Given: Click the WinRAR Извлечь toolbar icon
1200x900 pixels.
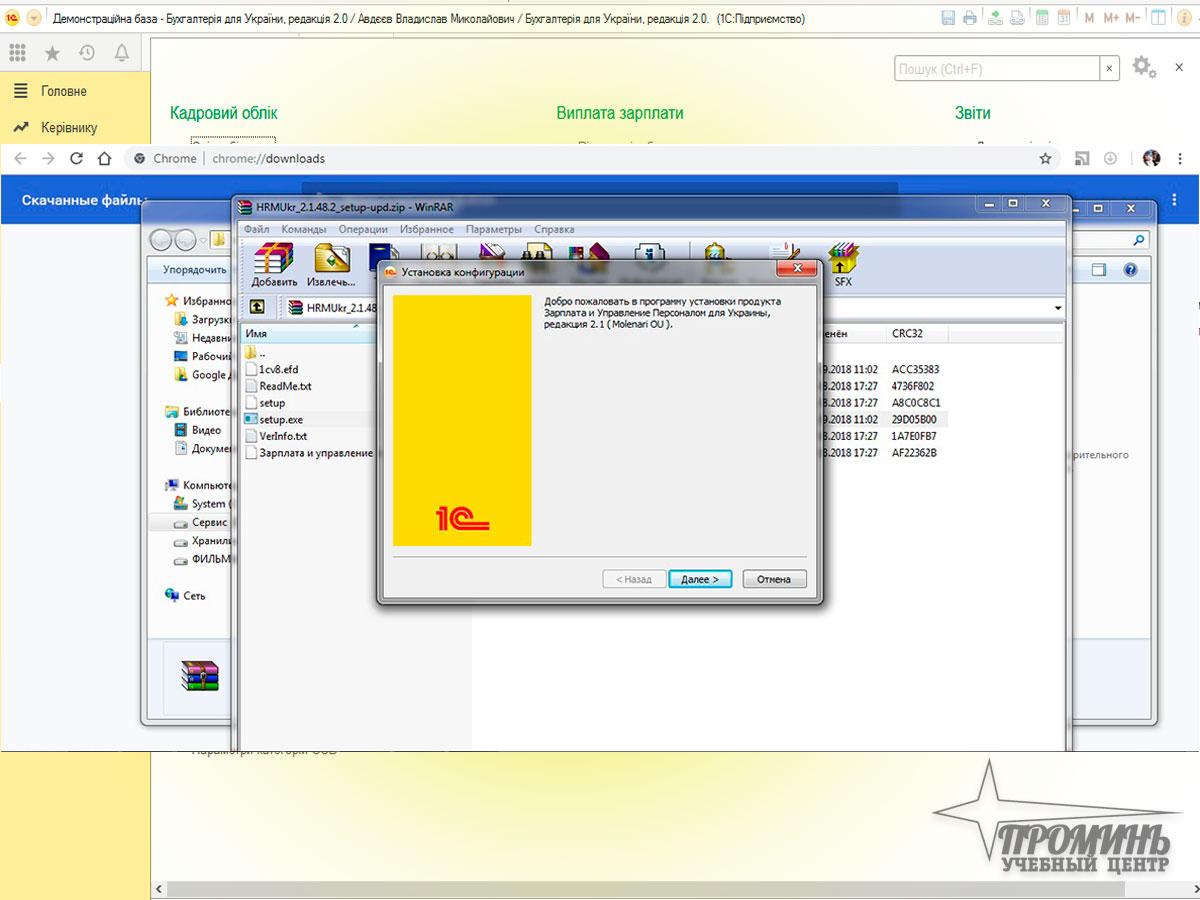Looking at the screenshot, I should [331, 265].
